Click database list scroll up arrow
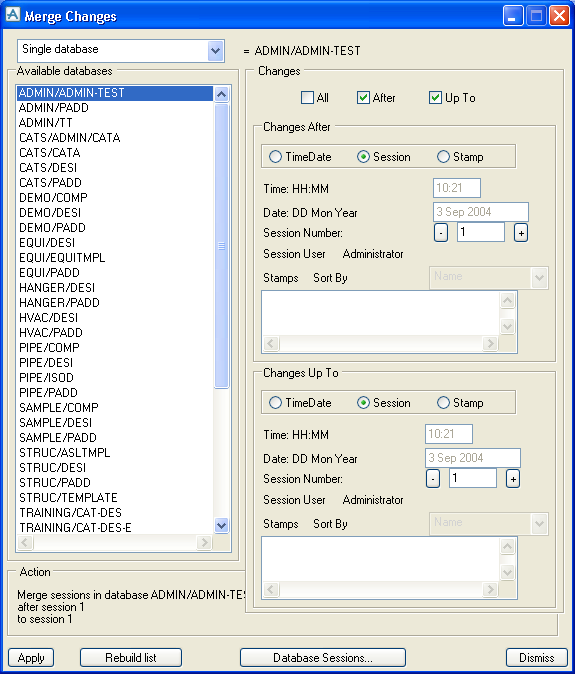This screenshot has width=575, height=674. [x=221, y=94]
